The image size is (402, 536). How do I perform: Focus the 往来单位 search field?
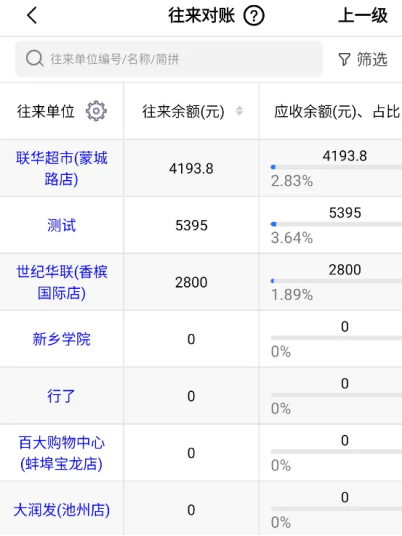pos(169,59)
